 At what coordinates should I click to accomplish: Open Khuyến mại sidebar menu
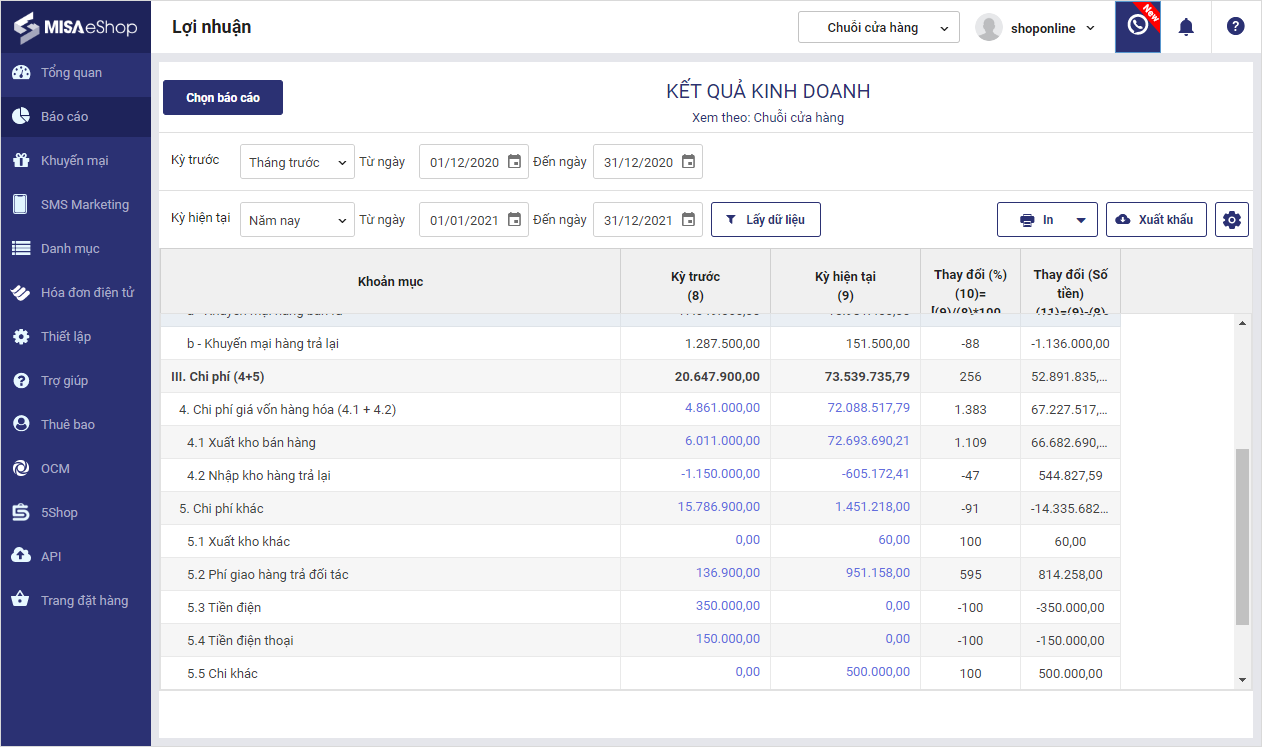tap(74, 161)
